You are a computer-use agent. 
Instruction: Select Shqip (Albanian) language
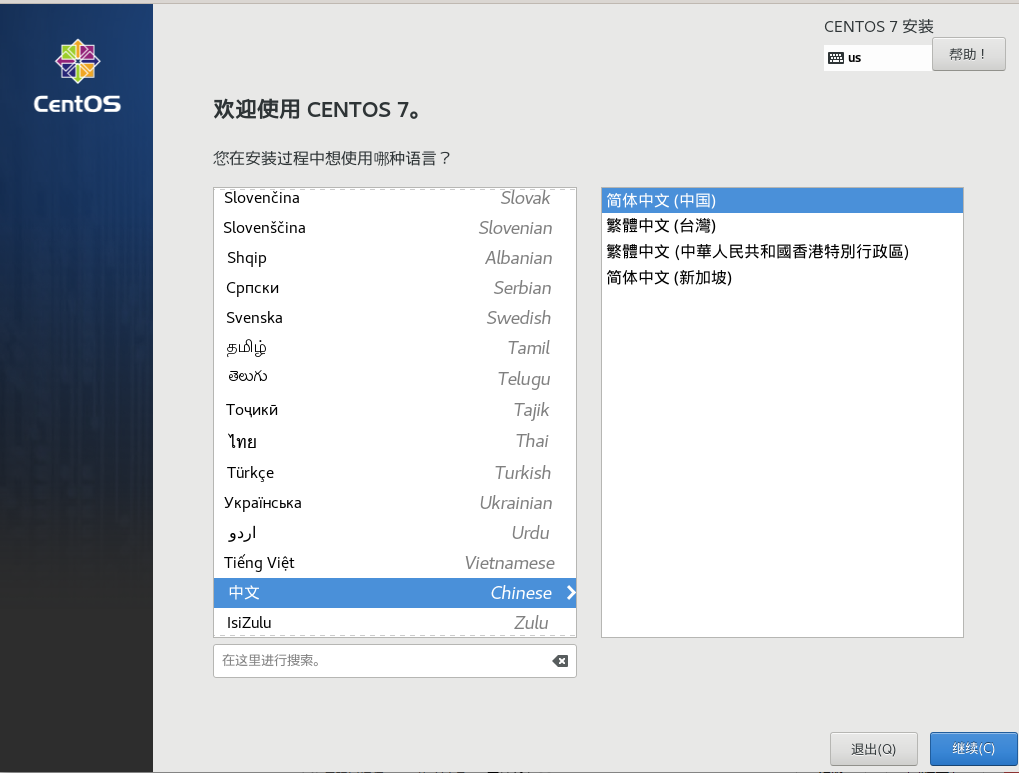click(394, 257)
